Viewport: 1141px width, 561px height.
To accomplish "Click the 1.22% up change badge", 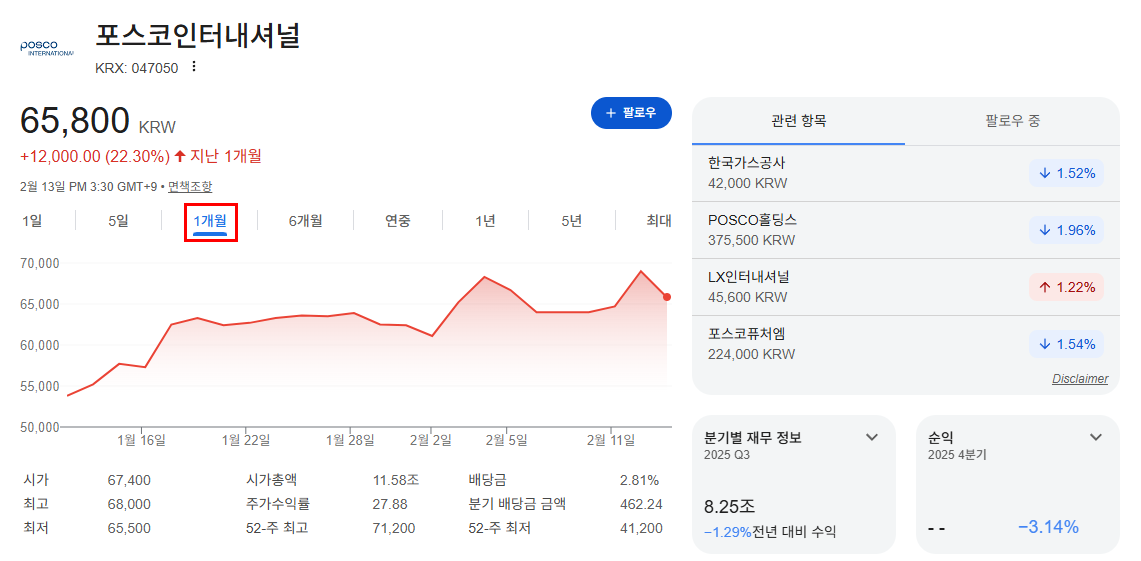I will tap(1066, 287).
